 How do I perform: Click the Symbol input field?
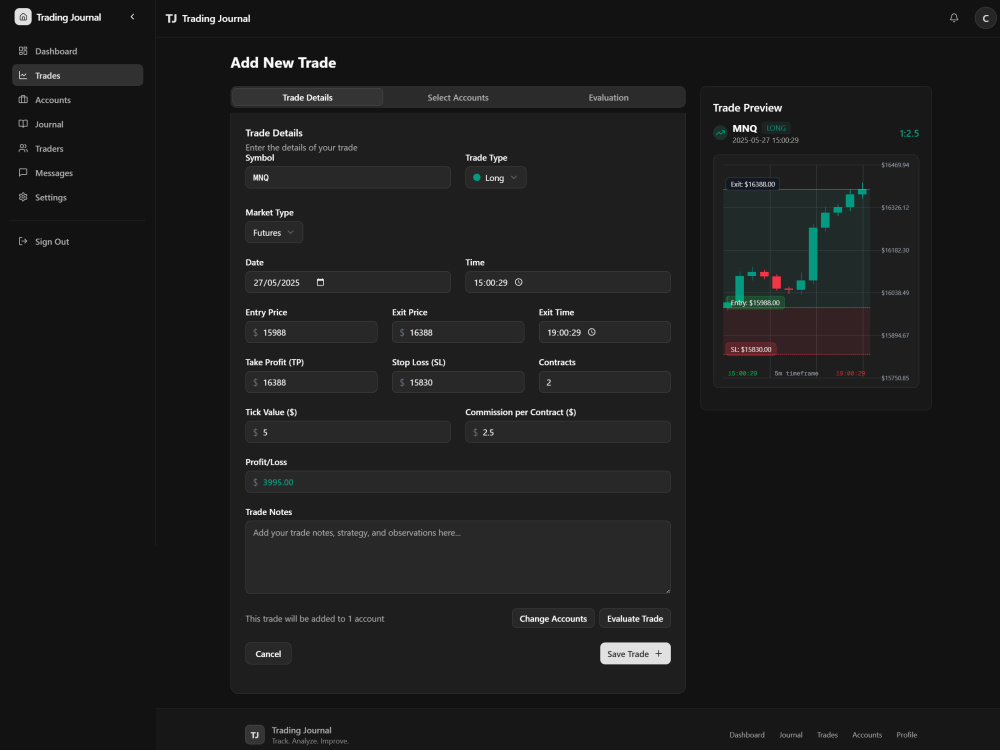348,177
